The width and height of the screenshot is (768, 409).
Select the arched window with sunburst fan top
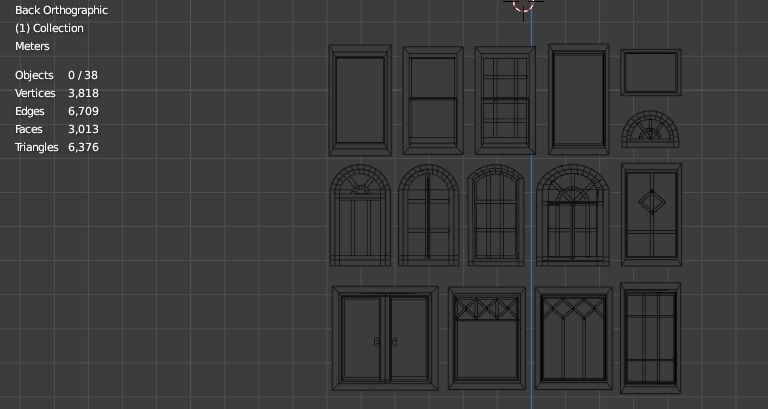coord(360,215)
